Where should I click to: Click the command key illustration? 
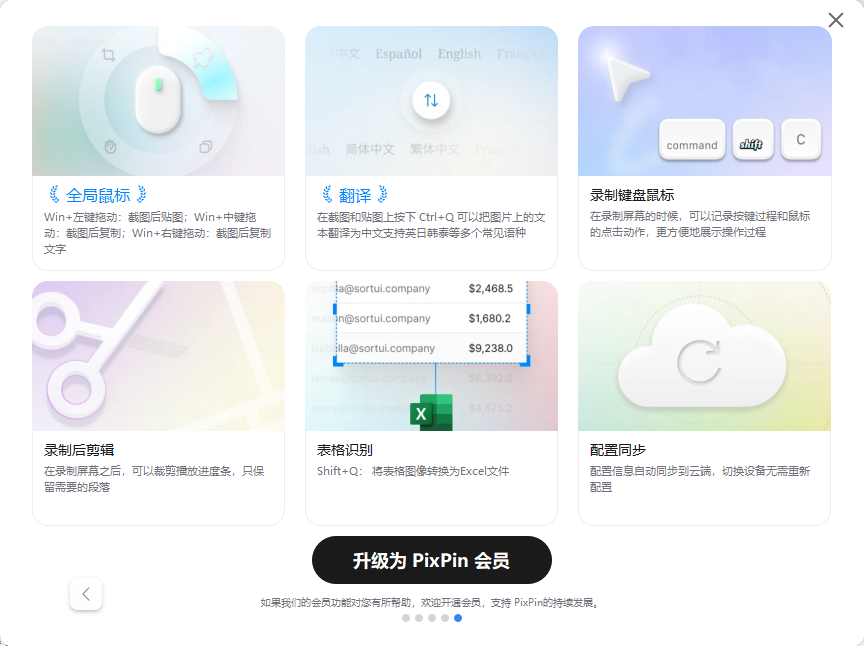692,140
